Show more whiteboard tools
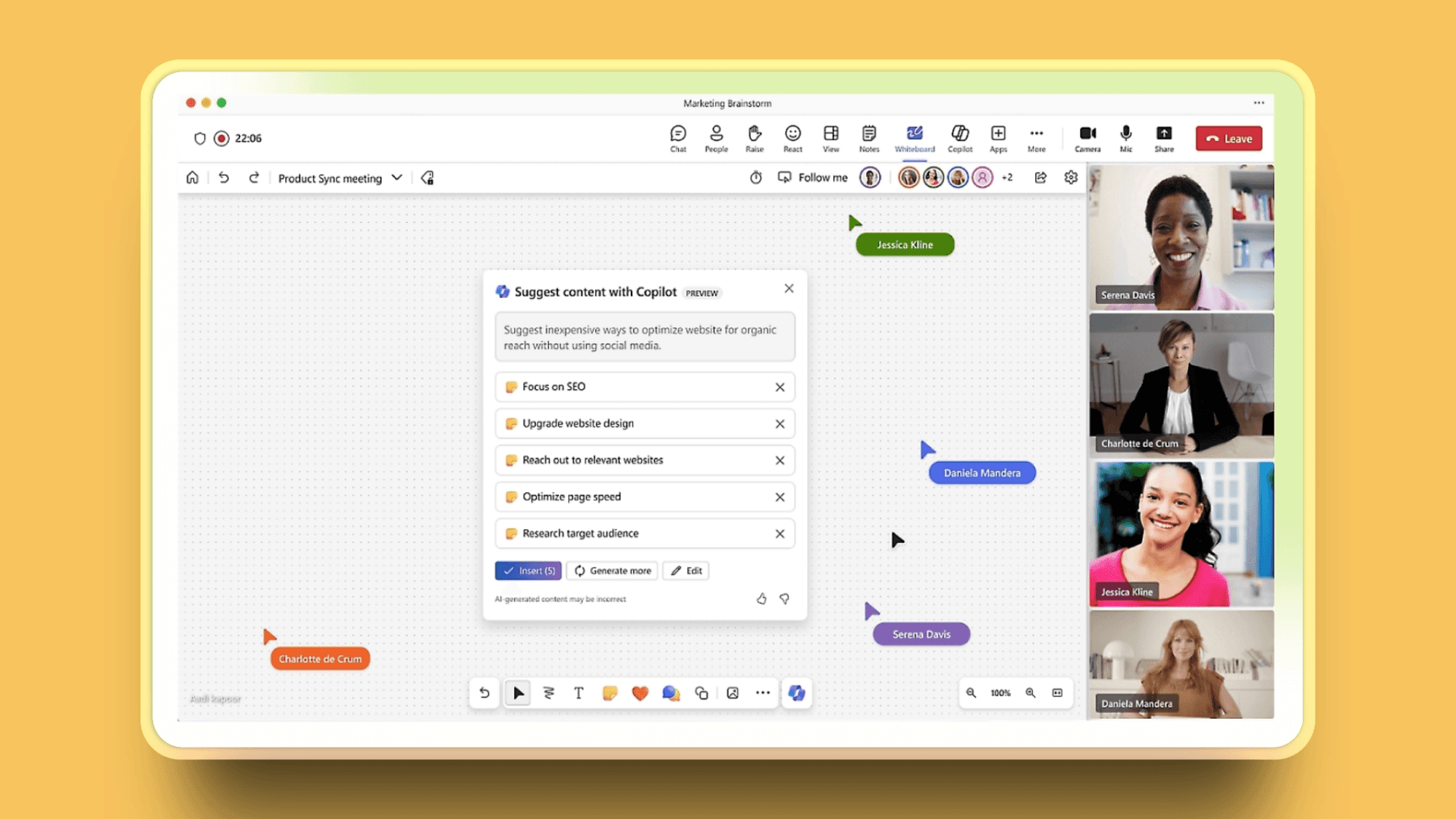The height and width of the screenshot is (819, 1456). [763, 693]
